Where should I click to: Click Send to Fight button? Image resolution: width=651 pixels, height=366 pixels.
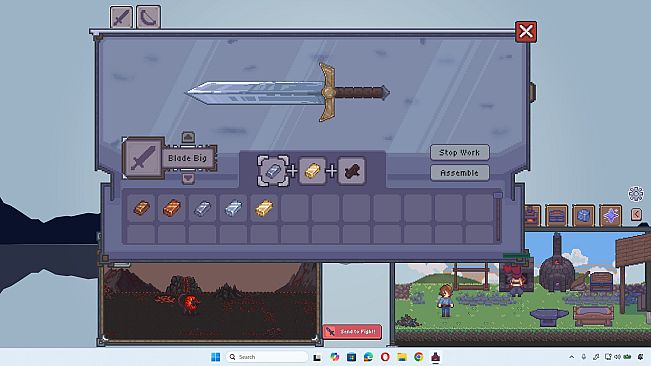pos(352,332)
